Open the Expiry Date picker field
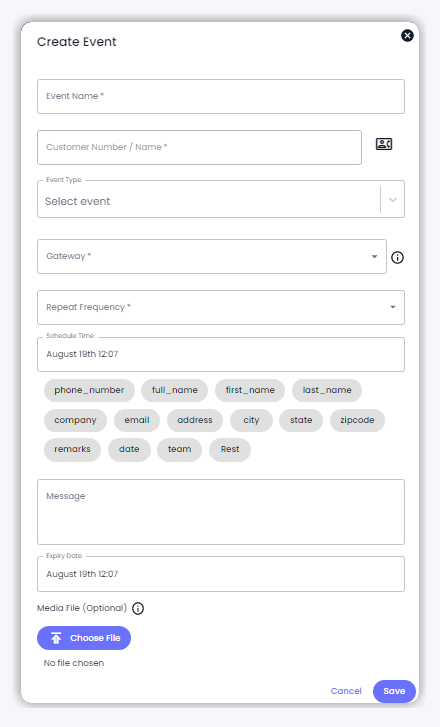Viewport: 440px width, 727px height. [x=221, y=574]
